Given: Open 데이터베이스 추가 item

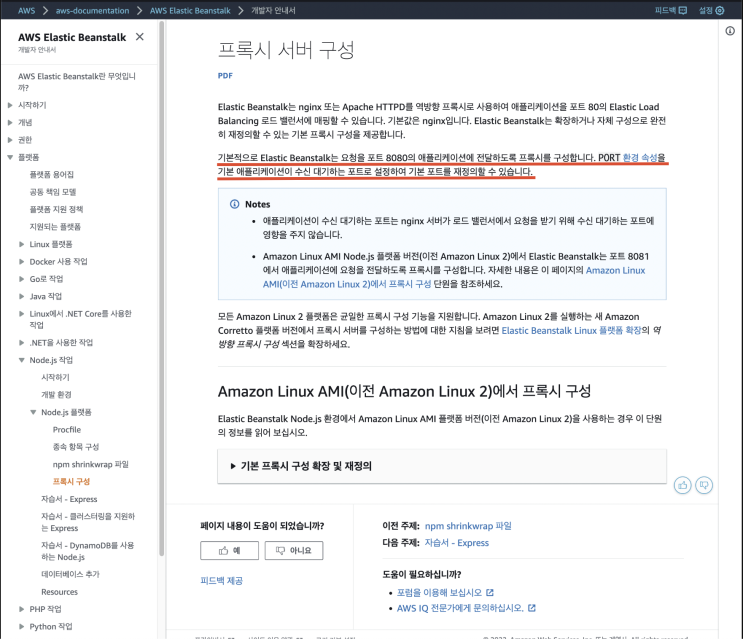Looking at the screenshot, I should pyautogui.click(x=70, y=574).
